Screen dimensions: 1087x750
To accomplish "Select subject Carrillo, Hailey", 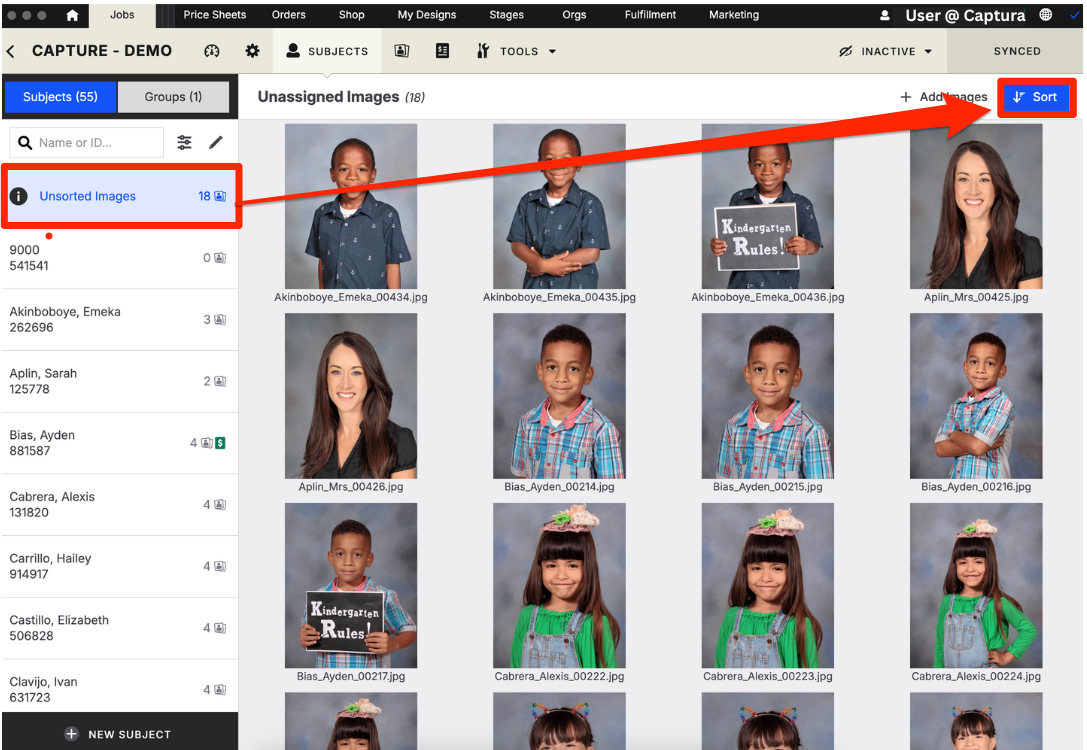I will [119, 566].
